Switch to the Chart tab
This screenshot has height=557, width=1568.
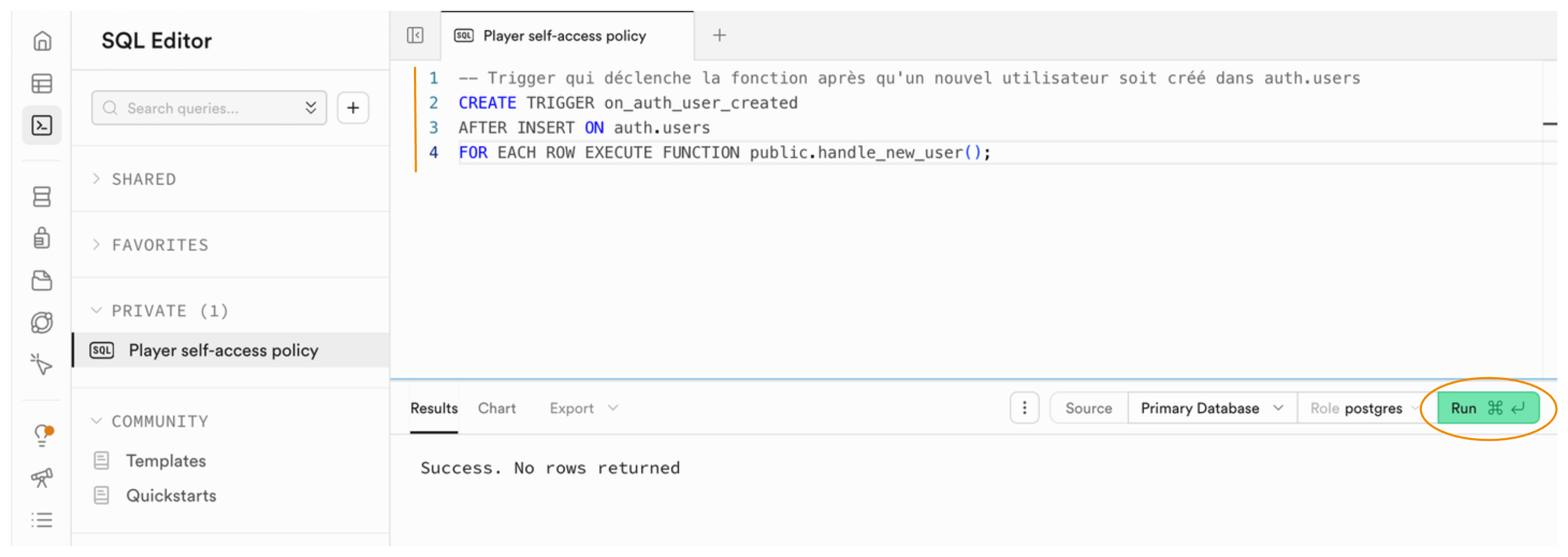497,408
